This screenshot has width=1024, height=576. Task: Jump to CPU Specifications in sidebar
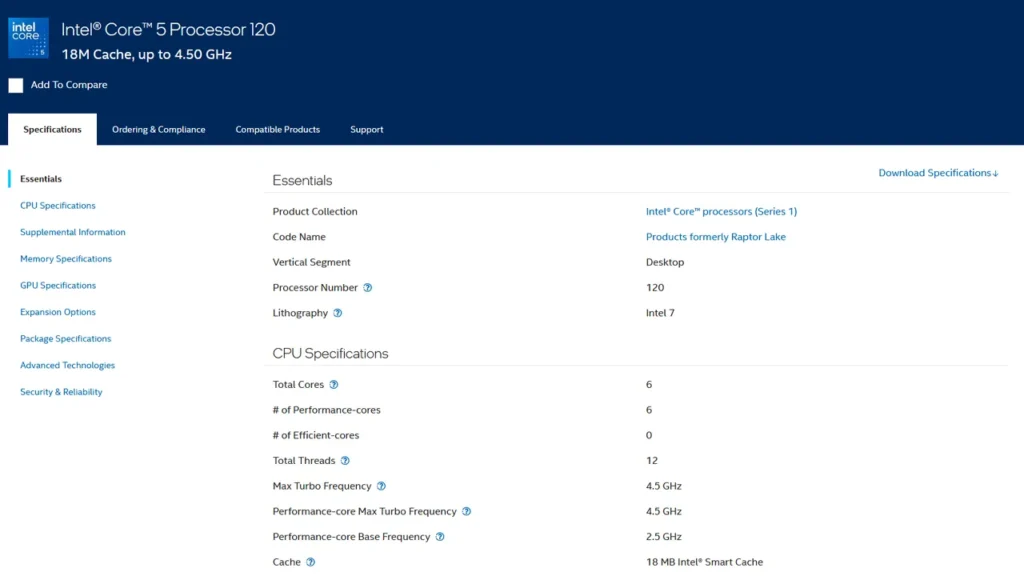click(x=57, y=206)
